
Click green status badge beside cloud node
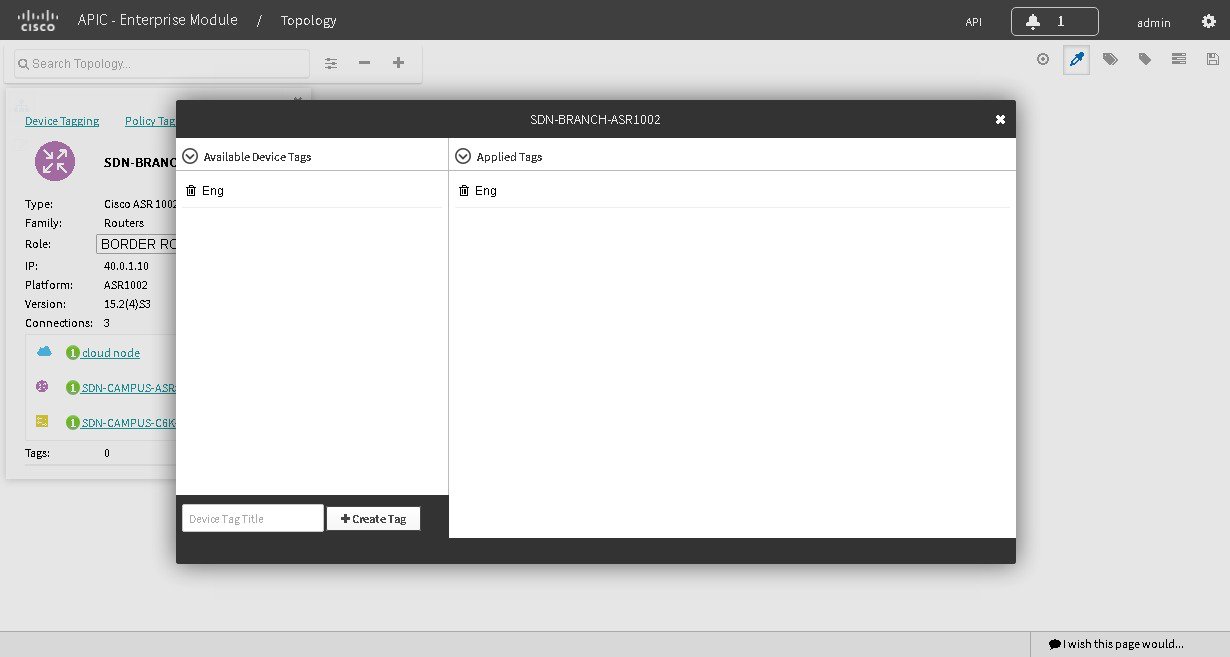(72, 353)
